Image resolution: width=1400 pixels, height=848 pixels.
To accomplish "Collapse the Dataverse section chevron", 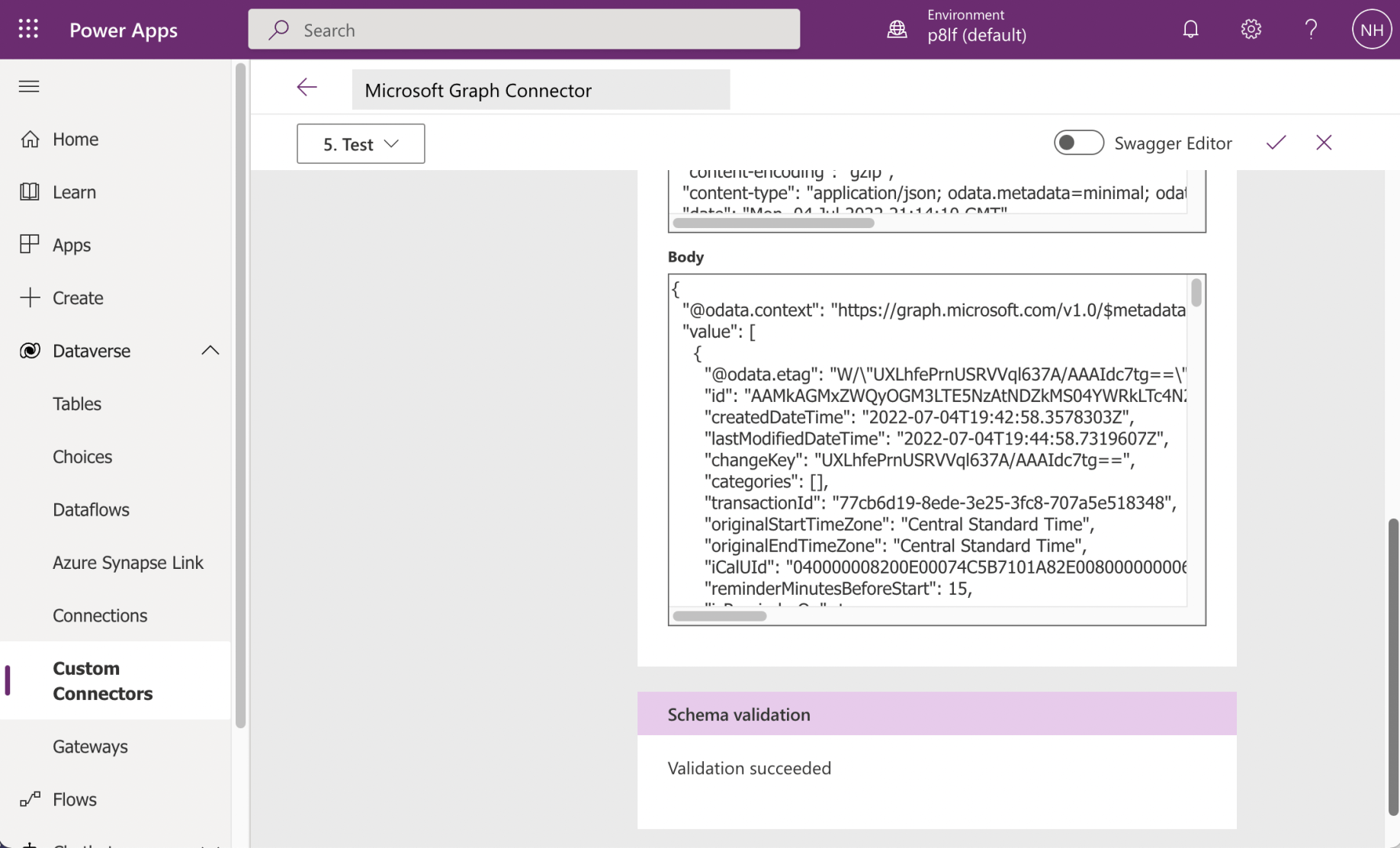I will [210, 351].
